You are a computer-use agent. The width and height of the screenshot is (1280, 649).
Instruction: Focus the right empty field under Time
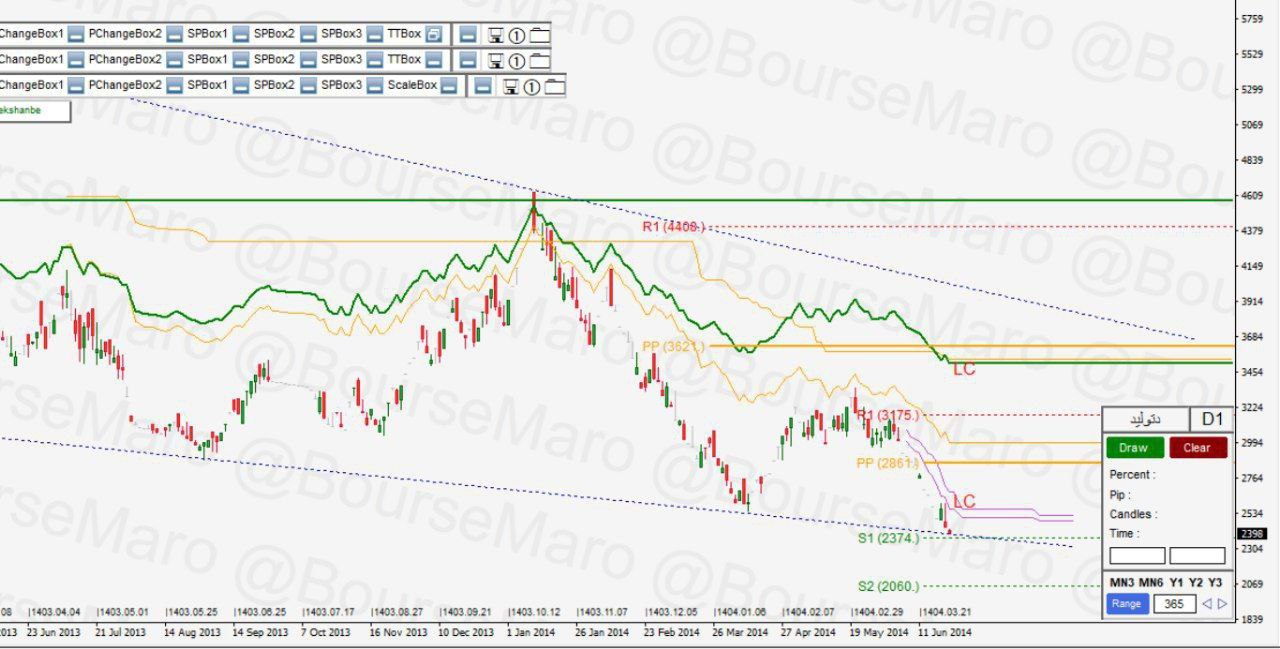1197,556
